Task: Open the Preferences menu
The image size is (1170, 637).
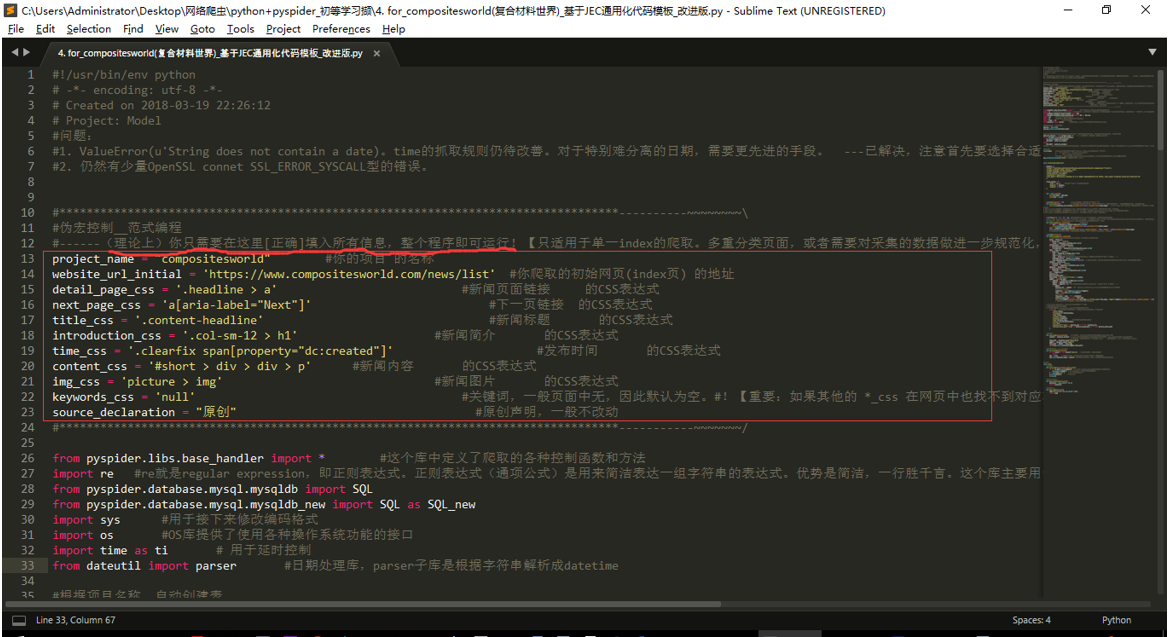Action: [x=341, y=29]
